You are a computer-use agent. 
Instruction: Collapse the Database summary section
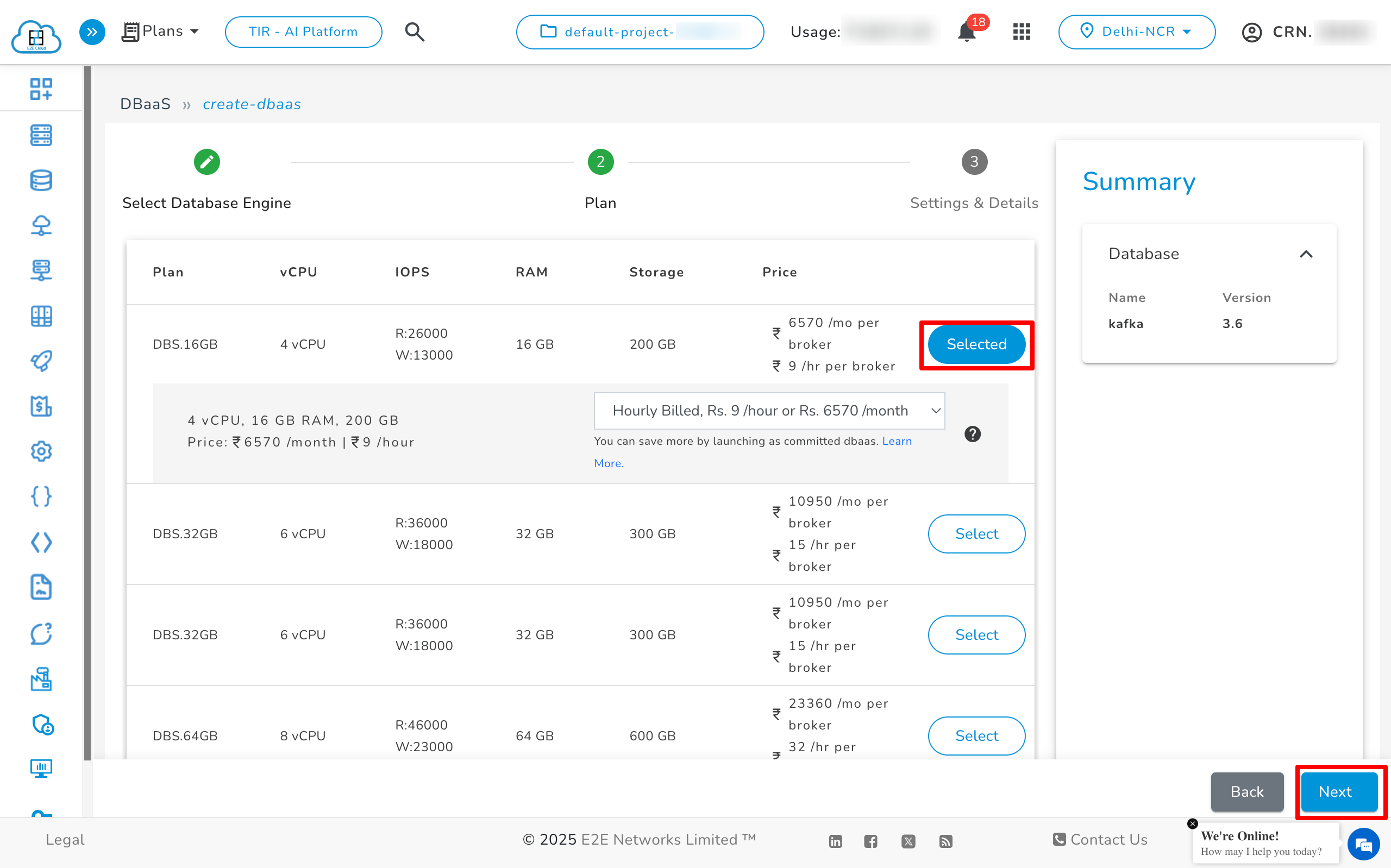coord(1306,254)
